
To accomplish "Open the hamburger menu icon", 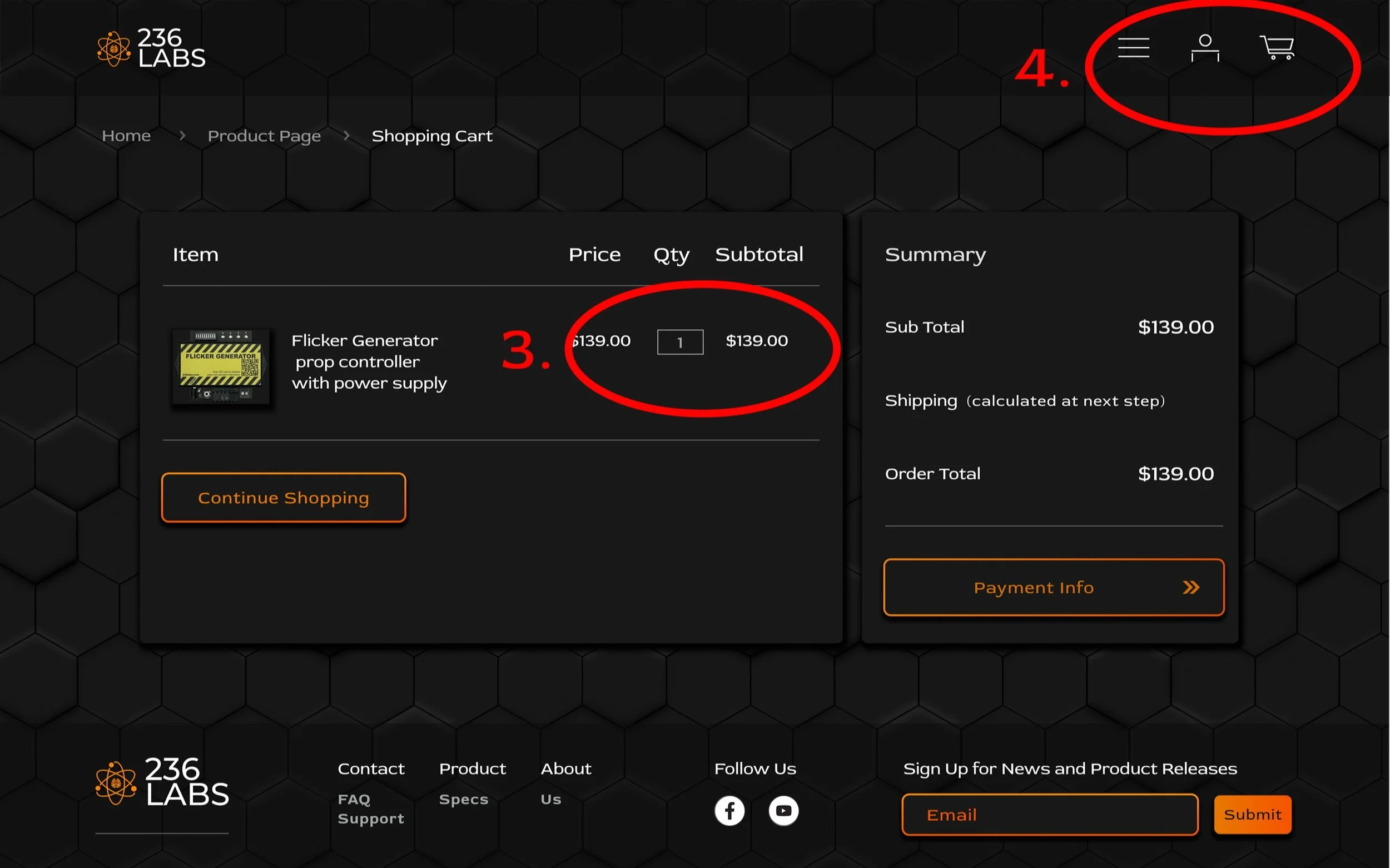I will pyautogui.click(x=1134, y=48).
